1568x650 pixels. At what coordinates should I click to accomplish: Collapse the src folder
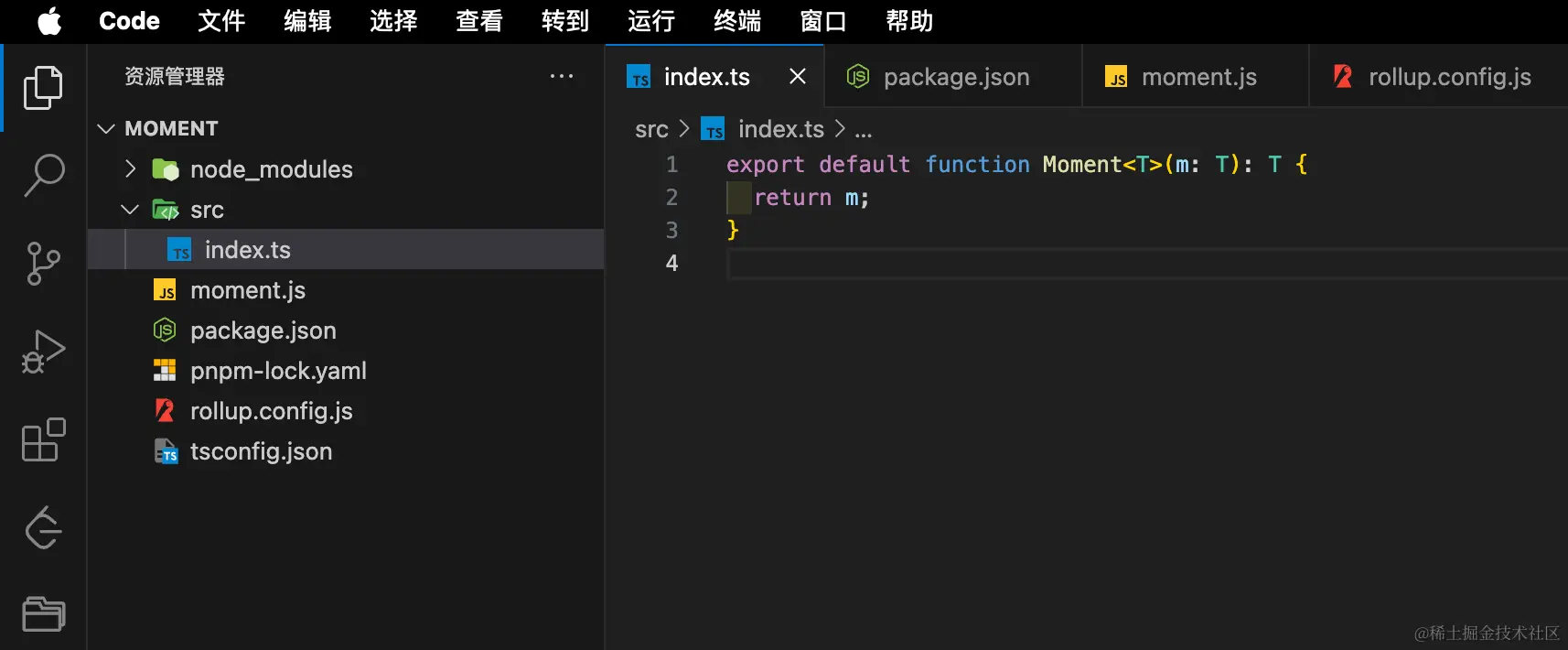pyautogui.click(x=130, y=210)
